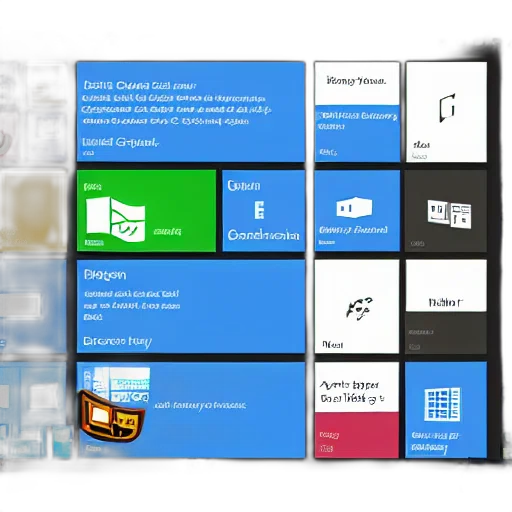
Task: Click the orange-brown device icon on the bottom blue tile
Action: pos(112,416)
